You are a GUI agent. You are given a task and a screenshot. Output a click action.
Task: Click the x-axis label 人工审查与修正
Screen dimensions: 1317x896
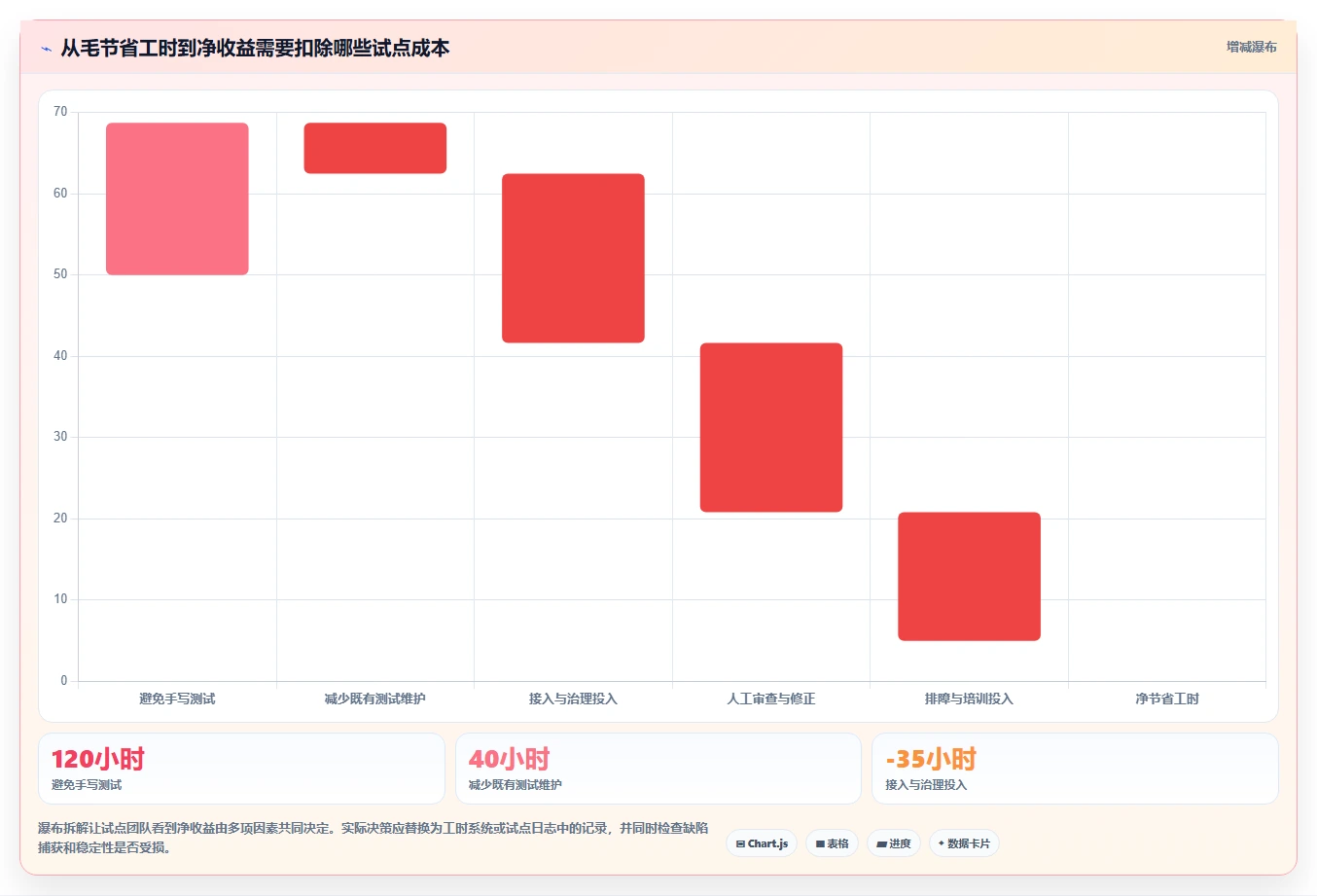pos(771,699)
